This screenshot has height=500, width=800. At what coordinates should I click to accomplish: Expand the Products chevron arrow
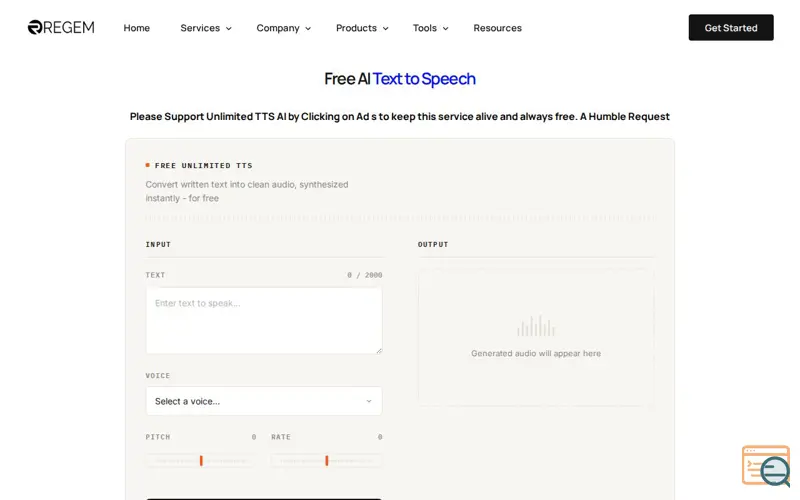click(x=386, y=29)
